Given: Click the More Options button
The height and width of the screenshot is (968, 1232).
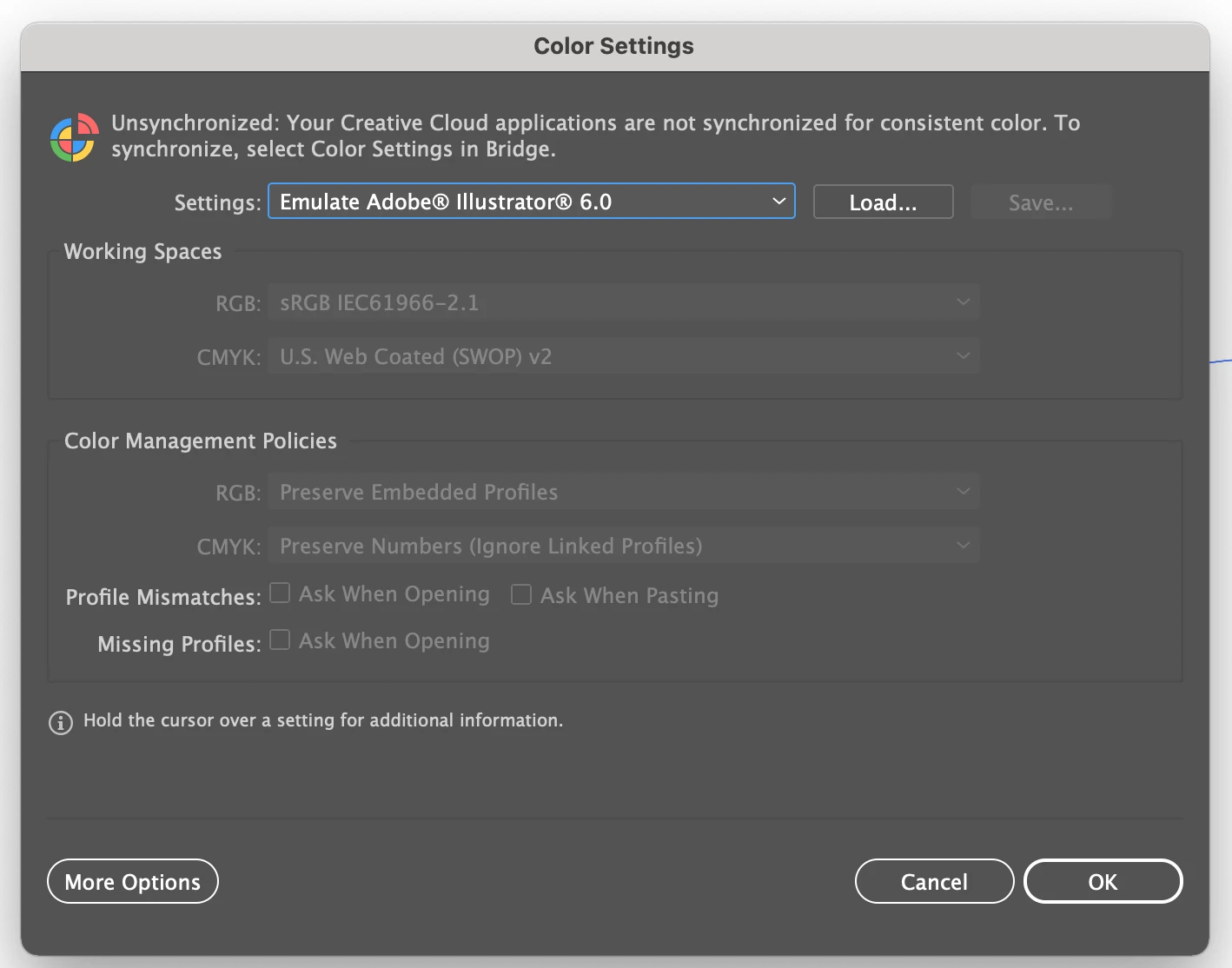Looking at the screenshot, I should tap(133, 882).
